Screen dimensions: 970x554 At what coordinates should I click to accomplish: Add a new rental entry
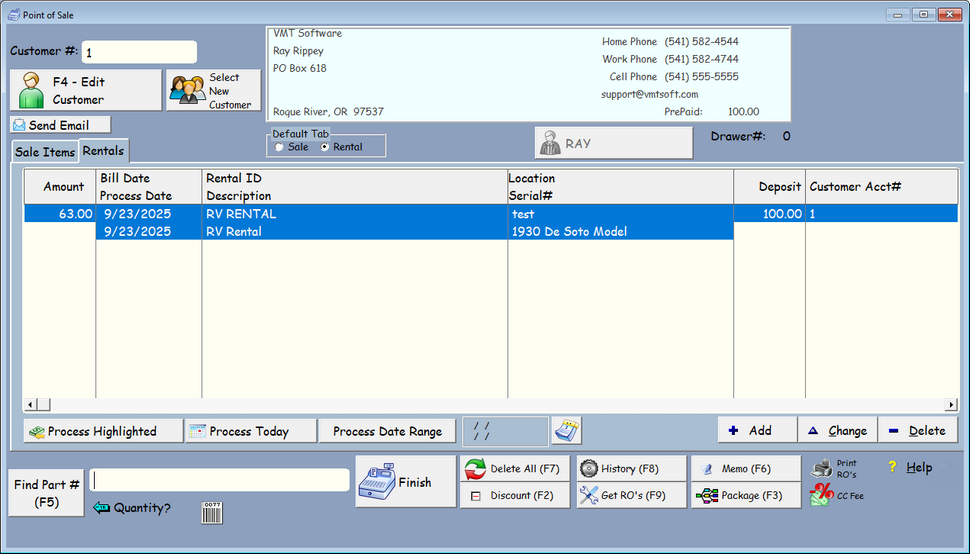tap(757, 430)
